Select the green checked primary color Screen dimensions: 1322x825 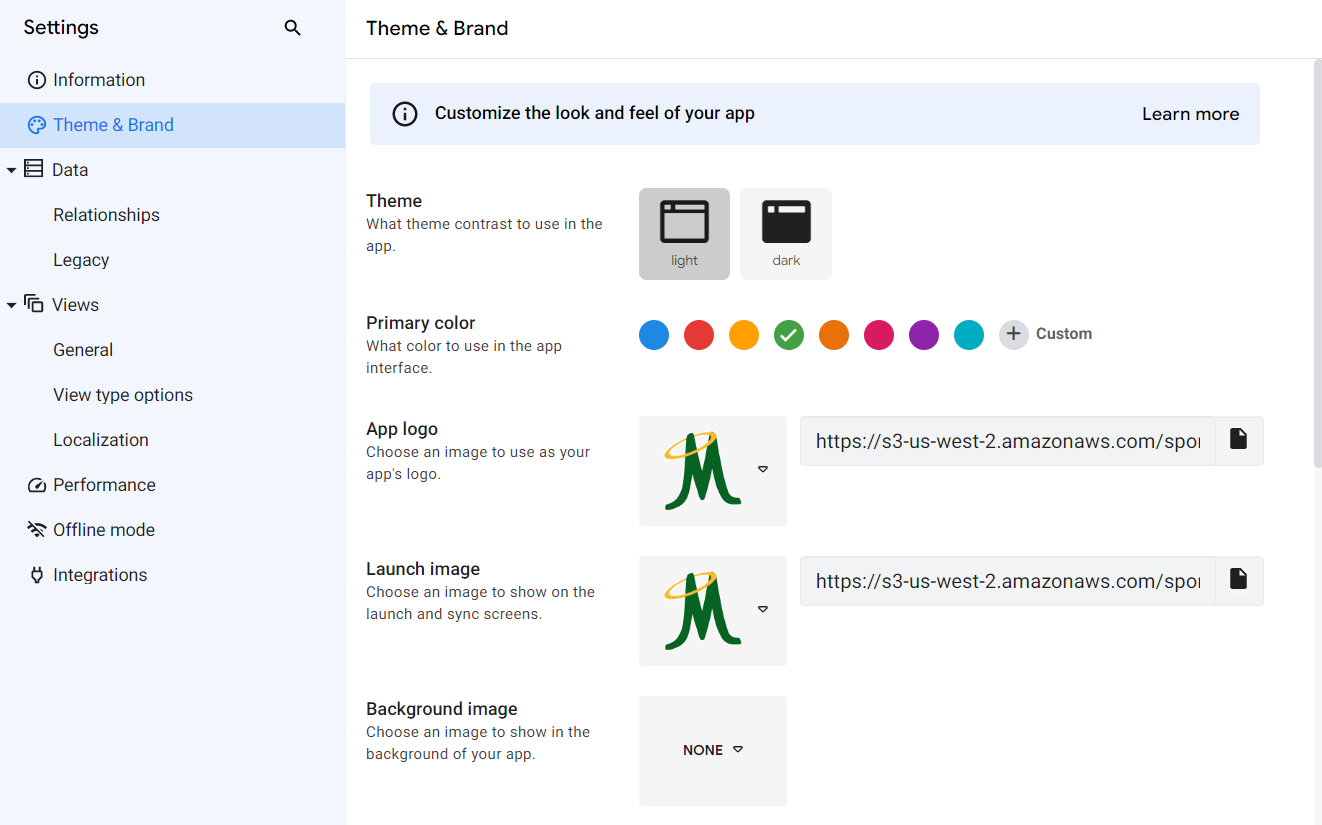[789, 334]
